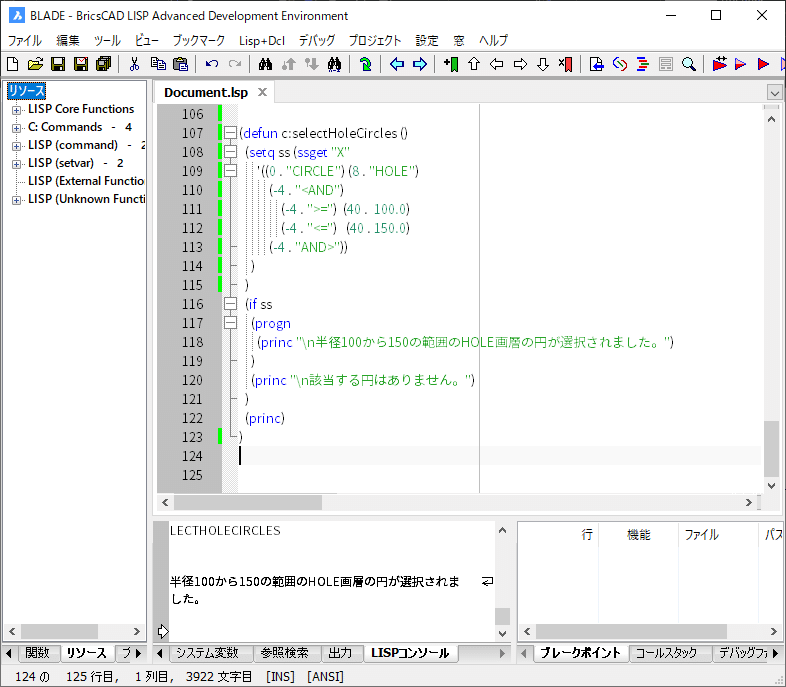
Task: Expand the LISP Core Functions tree node
Action: (16, 110)
